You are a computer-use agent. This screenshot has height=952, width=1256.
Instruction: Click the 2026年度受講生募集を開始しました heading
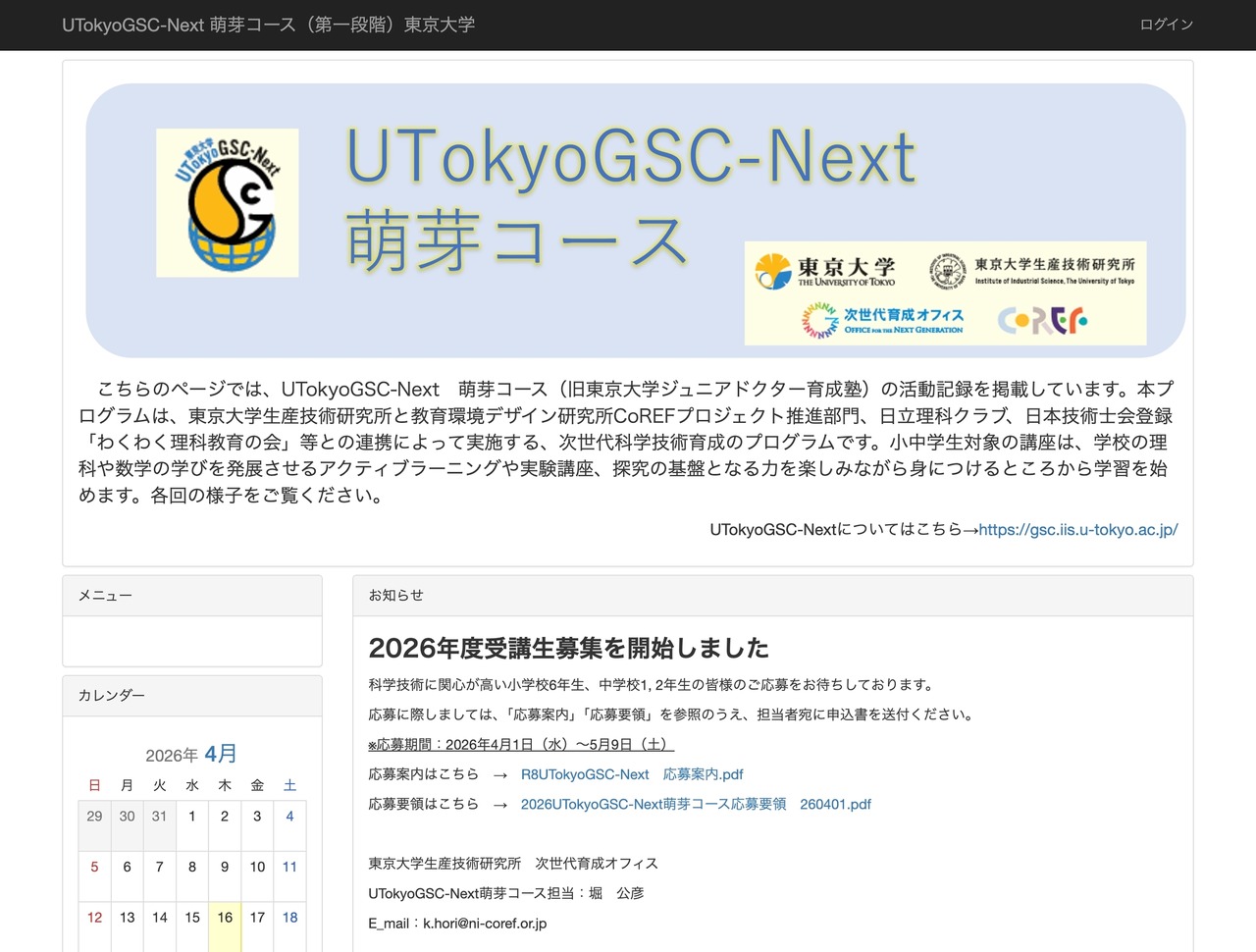(568, 648)
